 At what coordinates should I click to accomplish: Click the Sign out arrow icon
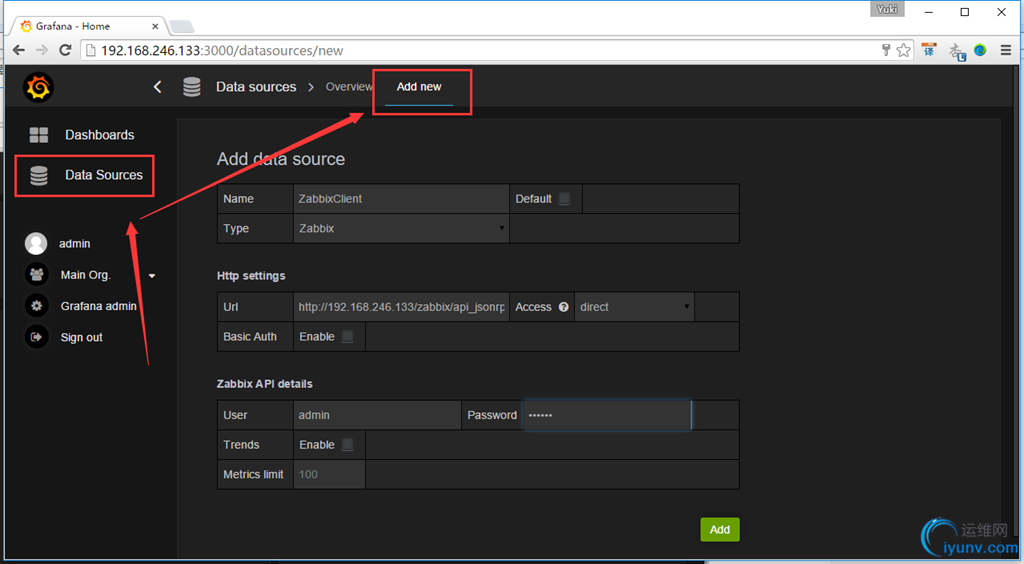click(37, 337)
